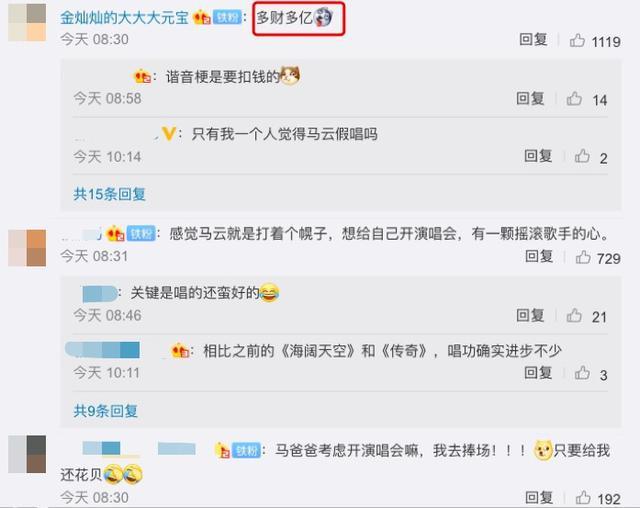Reply to the 摇滚歌手的心 comment

coord(539,256)
